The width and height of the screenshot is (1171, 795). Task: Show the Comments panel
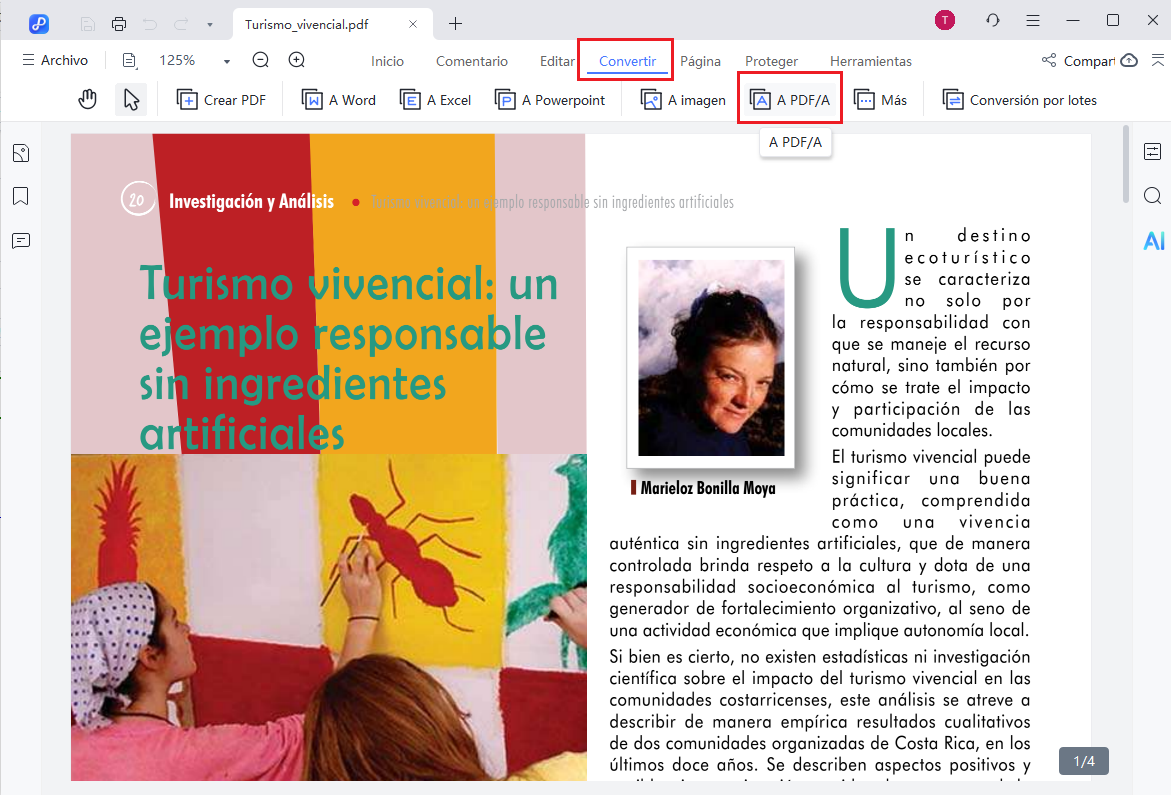pyautogui.click(x=19, y=241)
